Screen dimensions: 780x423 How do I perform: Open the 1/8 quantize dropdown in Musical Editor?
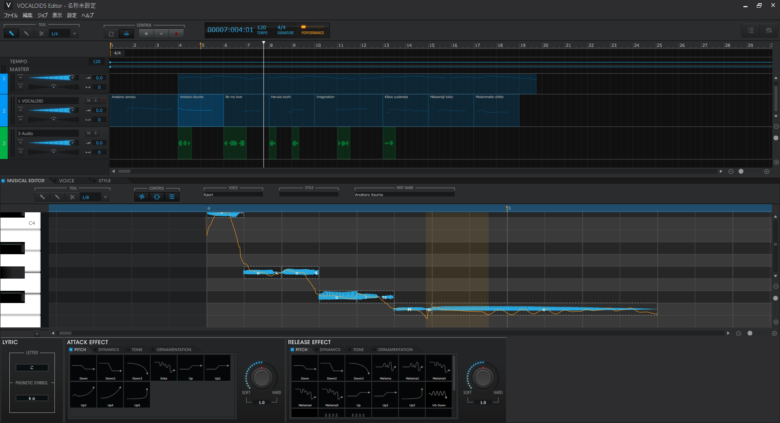[94, 197]
